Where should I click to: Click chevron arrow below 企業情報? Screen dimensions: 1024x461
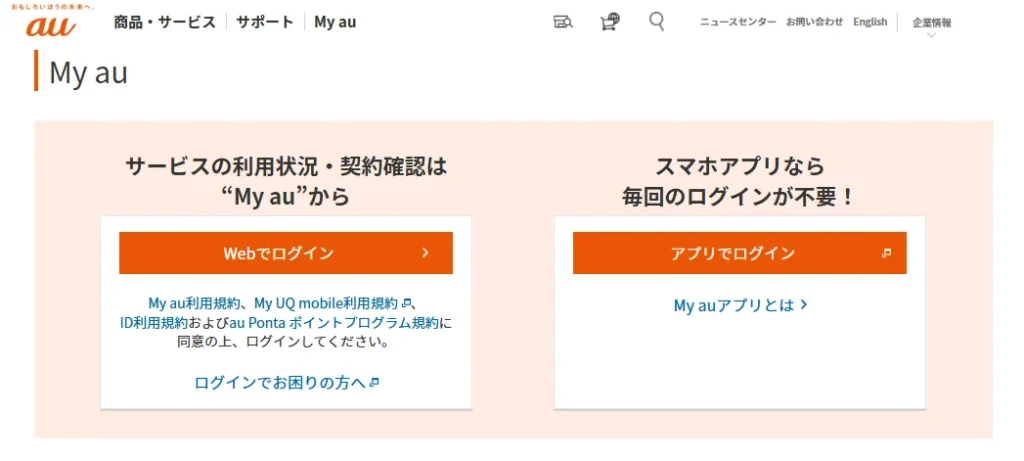click(931, 35)
